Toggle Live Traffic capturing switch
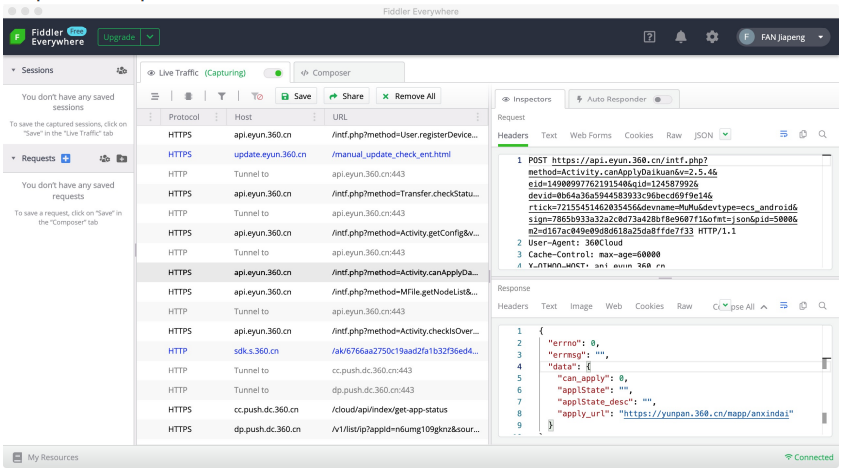The height and width of the screenshot is (472, 841). 271,73
